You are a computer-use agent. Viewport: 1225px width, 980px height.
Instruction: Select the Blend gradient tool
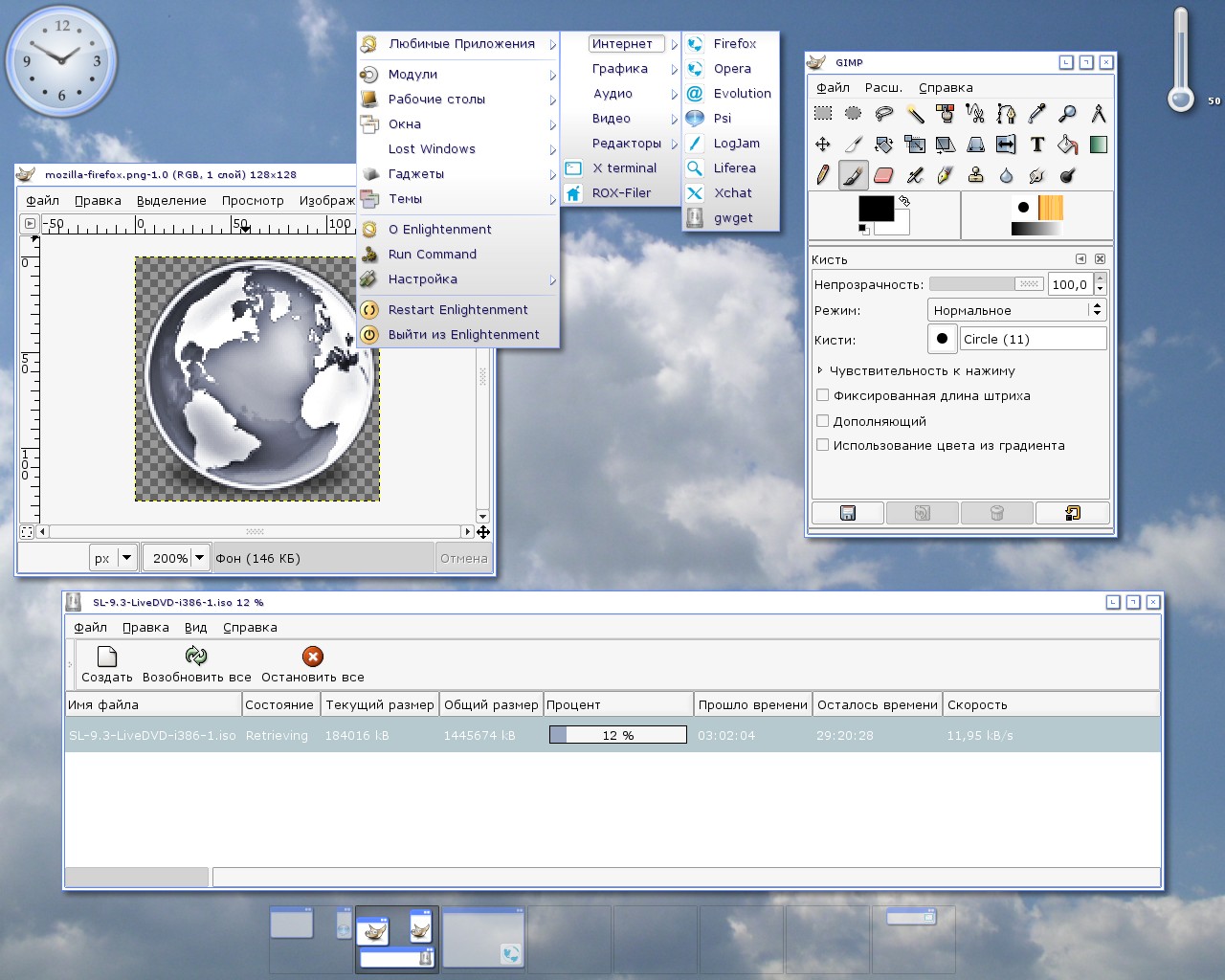[1099, 145]
